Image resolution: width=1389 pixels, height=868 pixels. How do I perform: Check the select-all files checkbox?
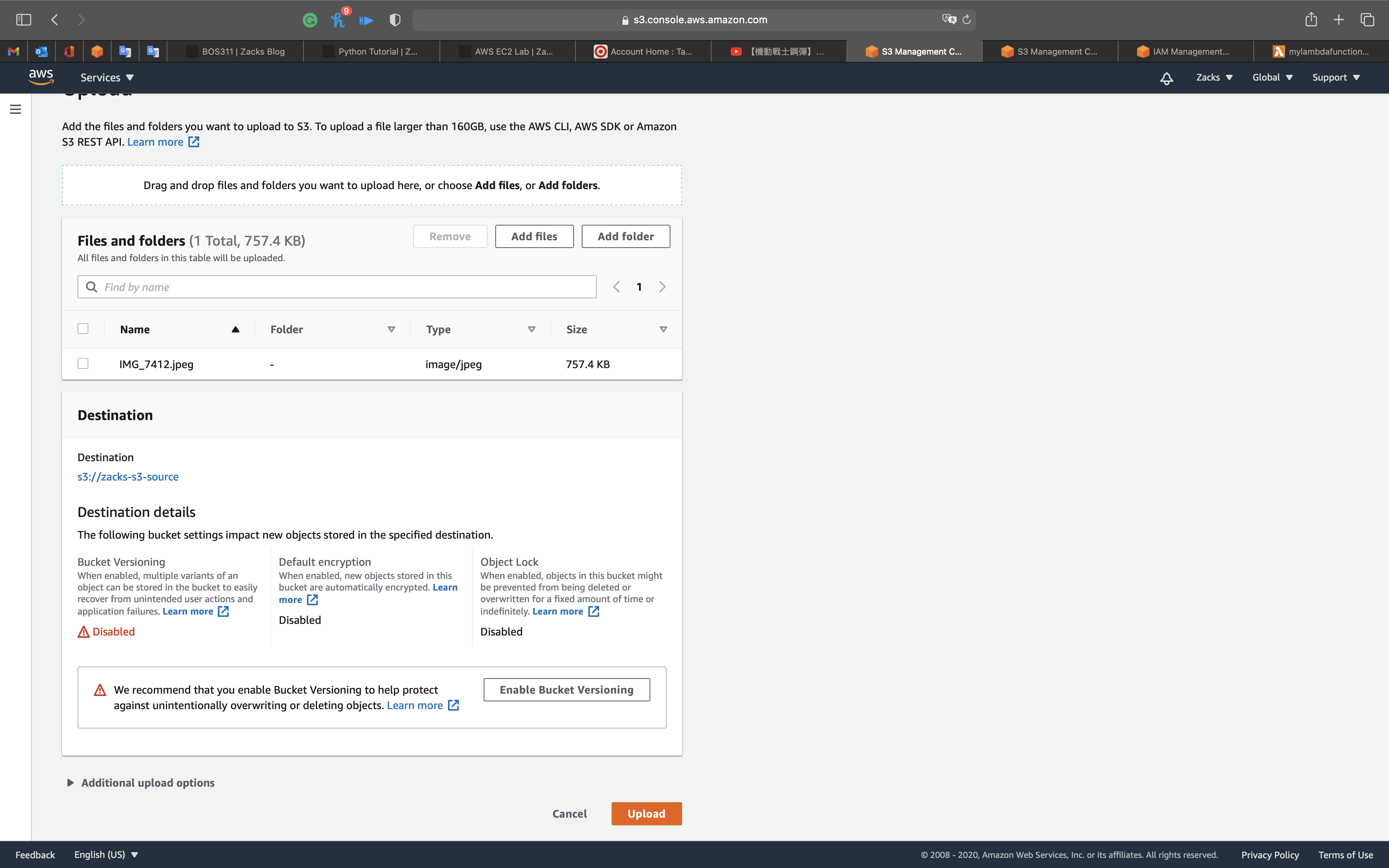pos(83,329)
